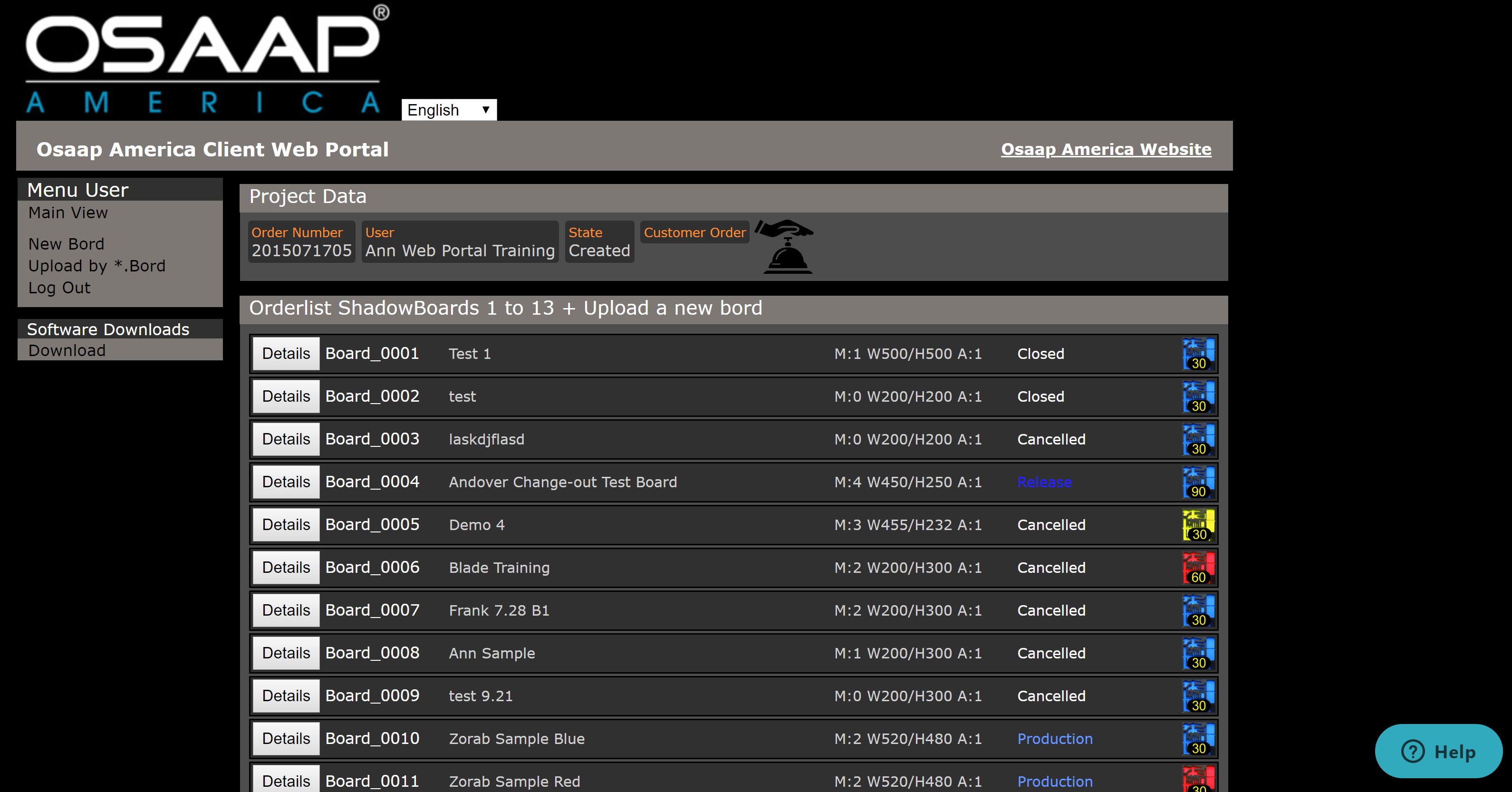
Task: Open Details for Board_0009
Action: (286, 695)
